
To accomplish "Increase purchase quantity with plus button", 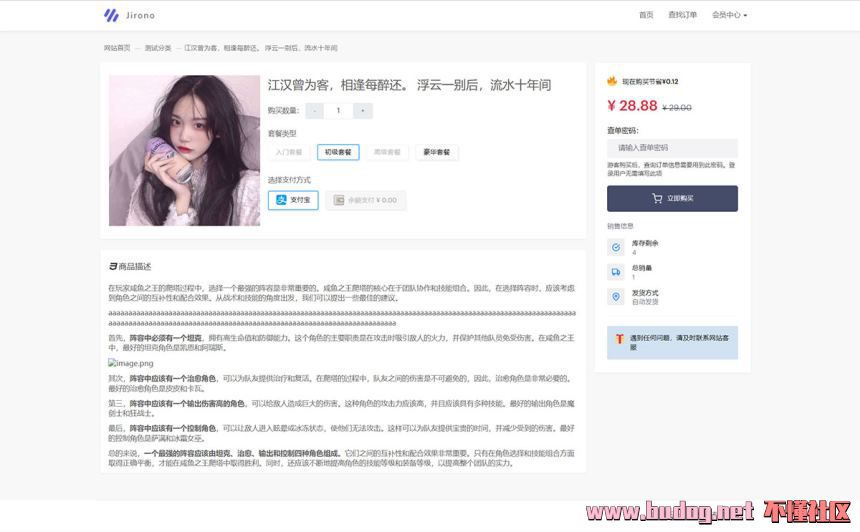I will pos(362,111).
